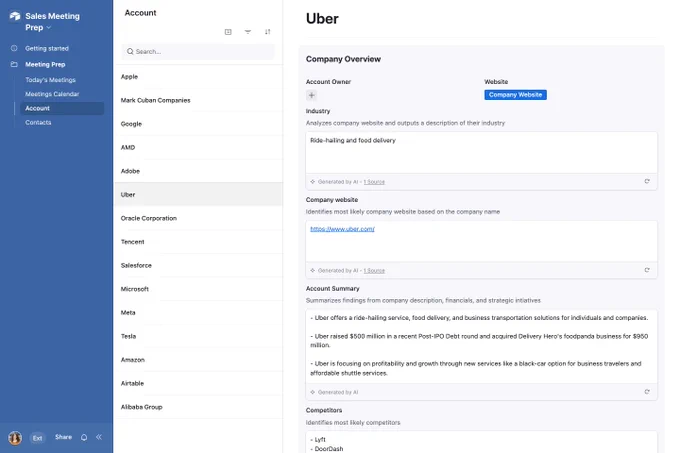Click the user avatar at bottom left
Image resolution: width=680 pixels, height=453 pixels.
(x=15, y=438)
